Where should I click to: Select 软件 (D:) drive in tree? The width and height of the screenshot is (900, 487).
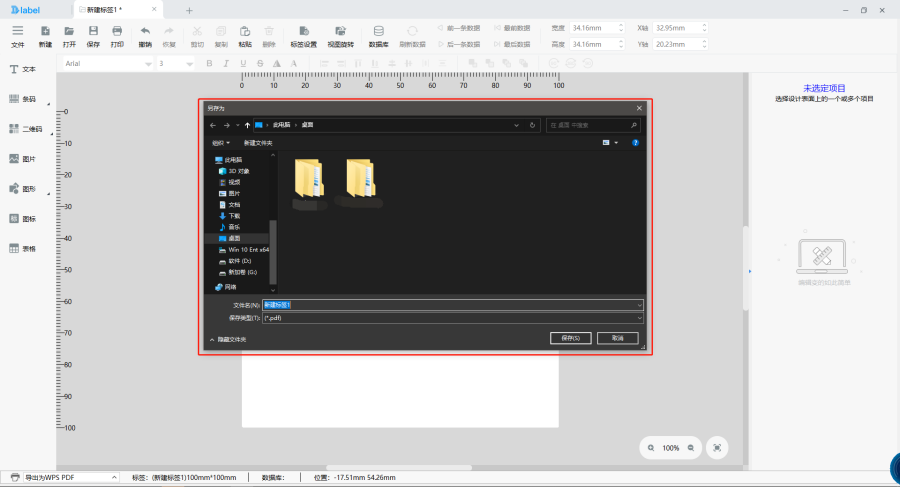235,261
